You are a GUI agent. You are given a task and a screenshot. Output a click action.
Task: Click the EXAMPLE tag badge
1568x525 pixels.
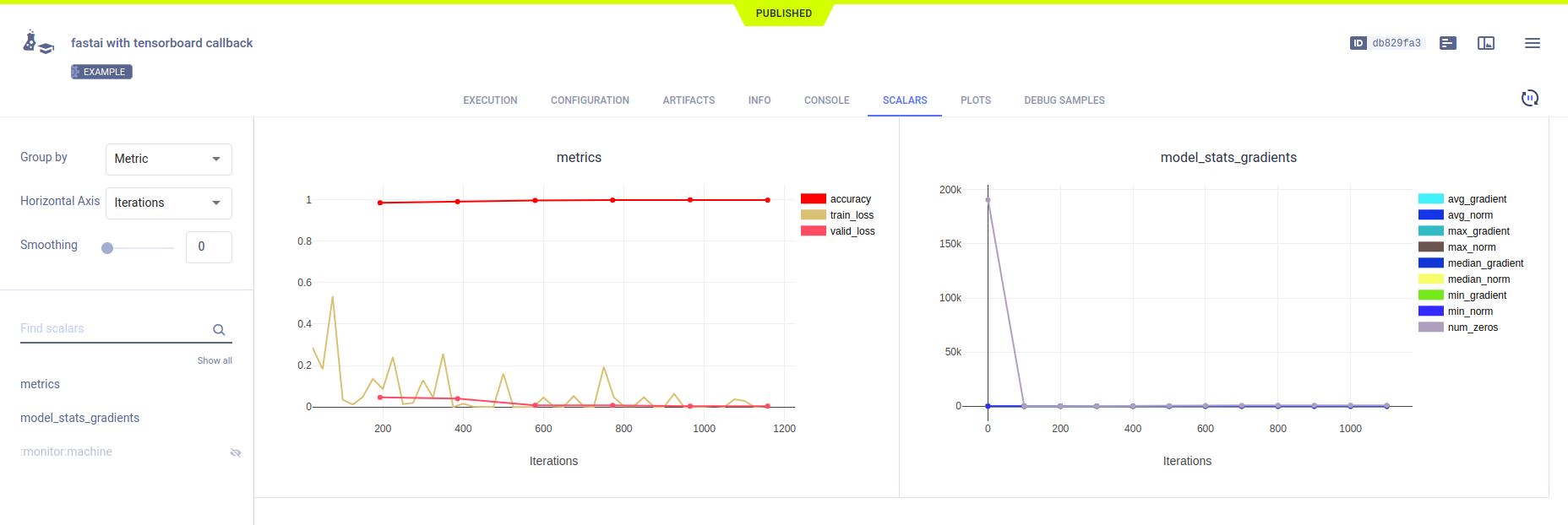pyautogui.click(x=101, y=72)
